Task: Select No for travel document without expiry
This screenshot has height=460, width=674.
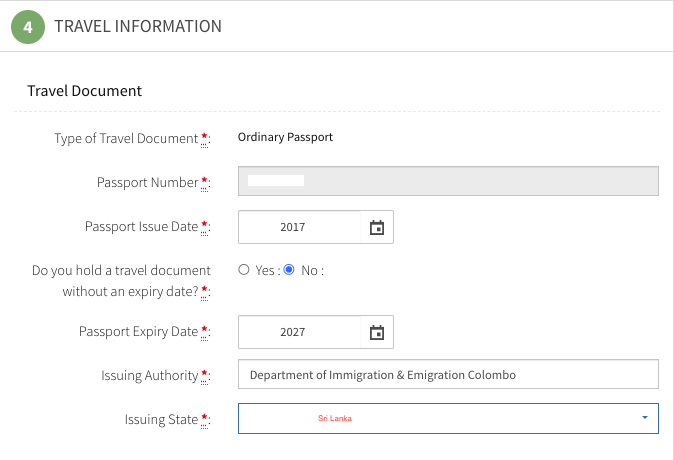Action: point(289,270)
